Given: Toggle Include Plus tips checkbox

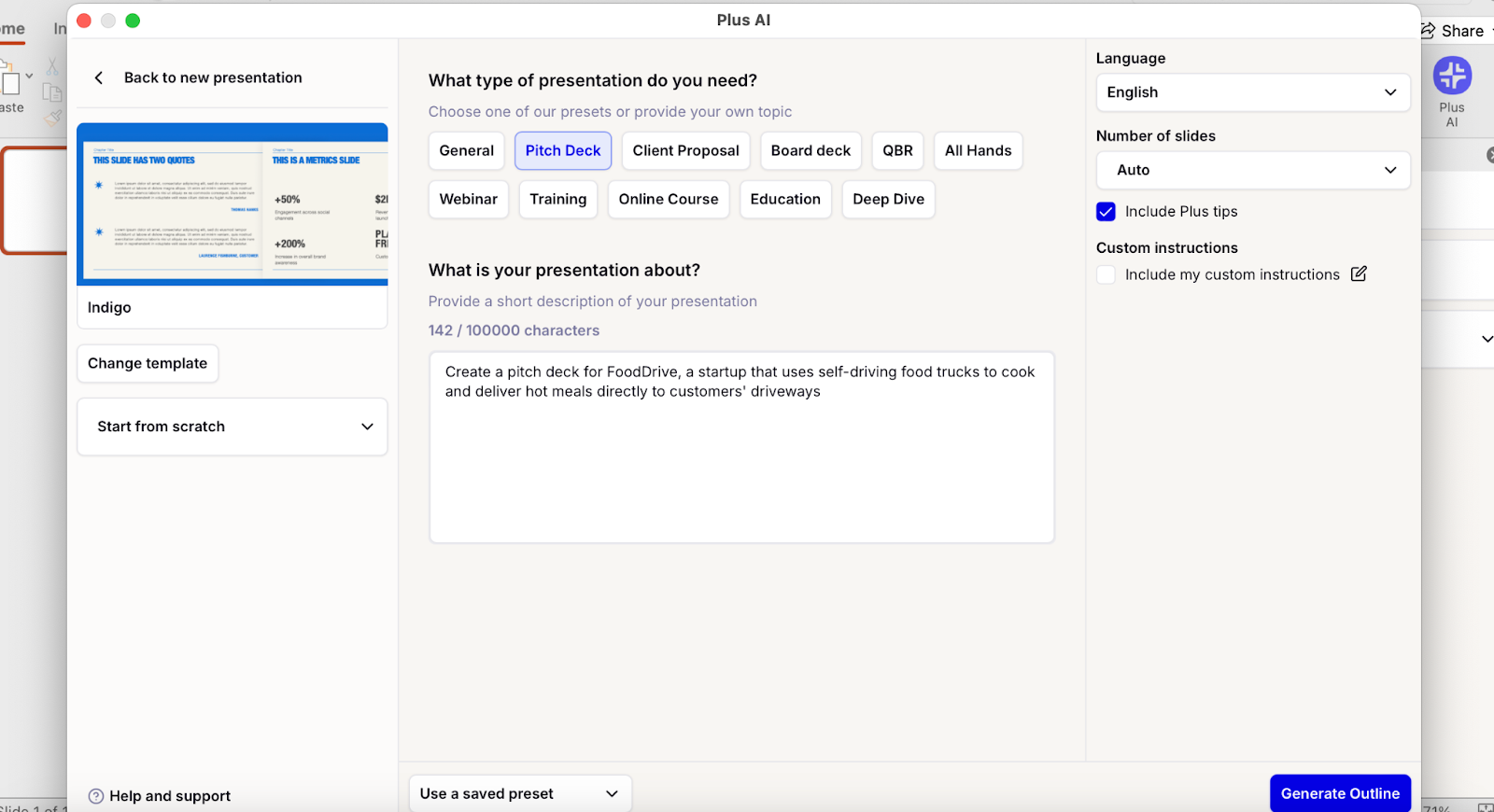Looking at the screenshot, I should [1106, 212].
